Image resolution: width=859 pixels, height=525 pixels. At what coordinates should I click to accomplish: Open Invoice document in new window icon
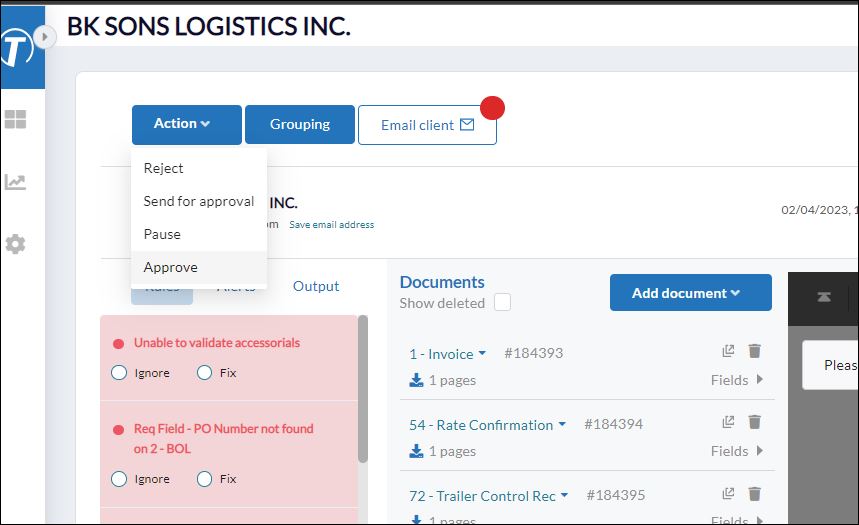click(728, 351)
